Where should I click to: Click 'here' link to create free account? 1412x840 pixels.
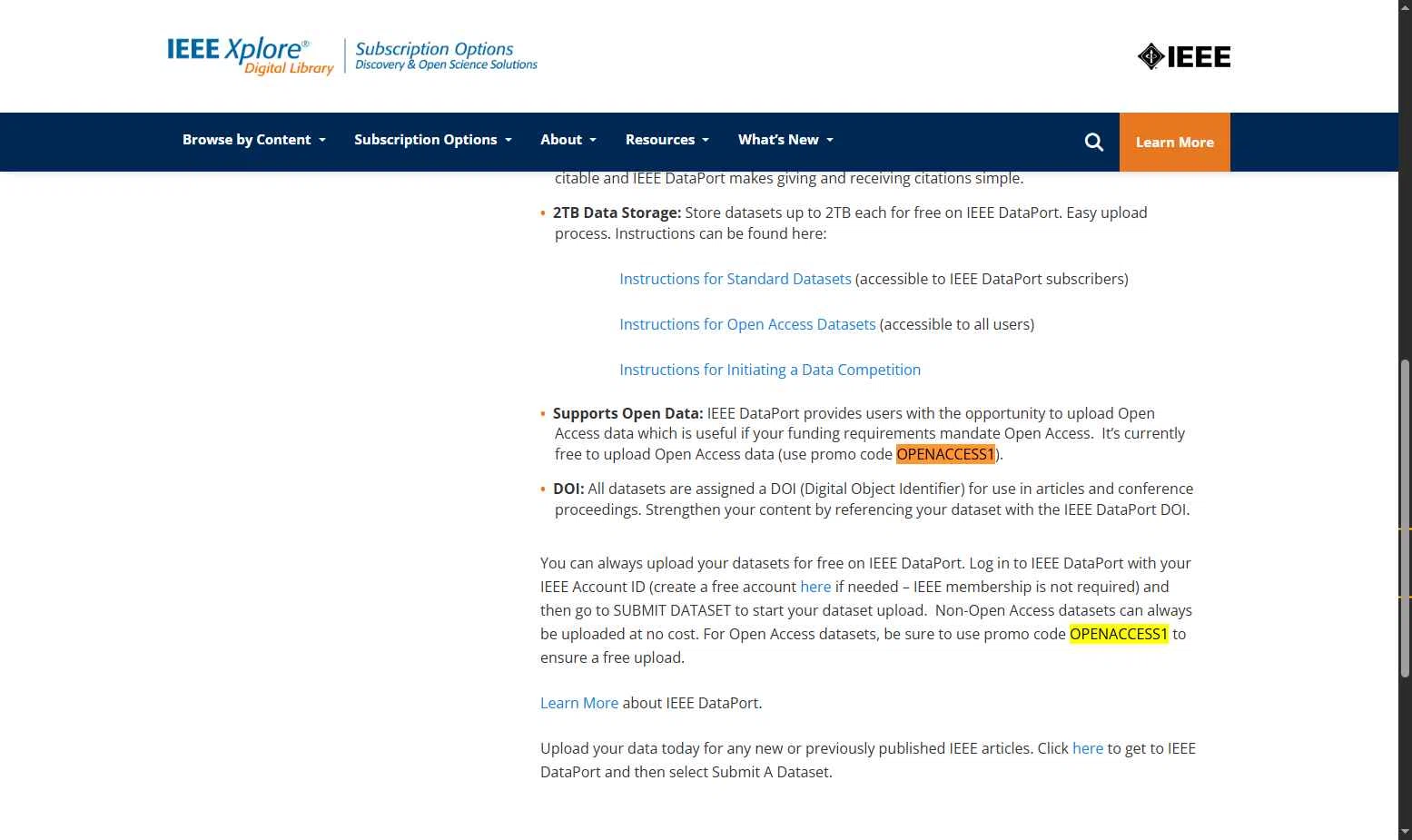[815, 587]
